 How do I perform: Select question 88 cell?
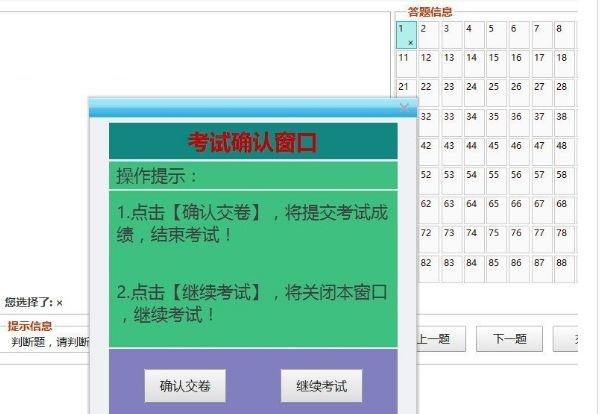pyautogui.click(x=565, y=269)
